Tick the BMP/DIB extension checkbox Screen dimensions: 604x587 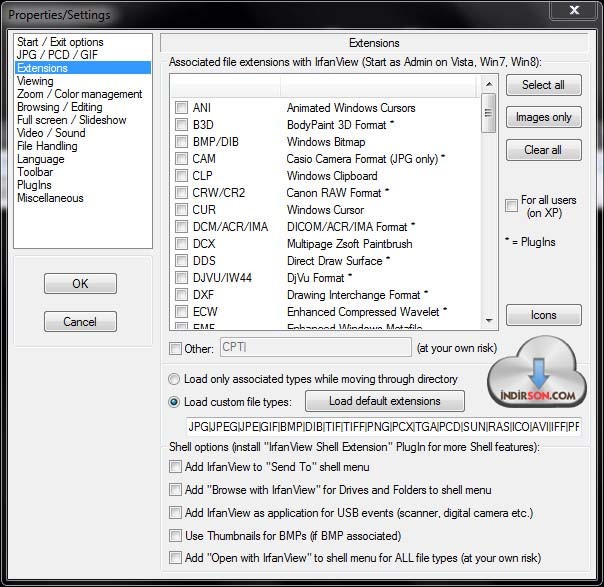coord(181,141)
